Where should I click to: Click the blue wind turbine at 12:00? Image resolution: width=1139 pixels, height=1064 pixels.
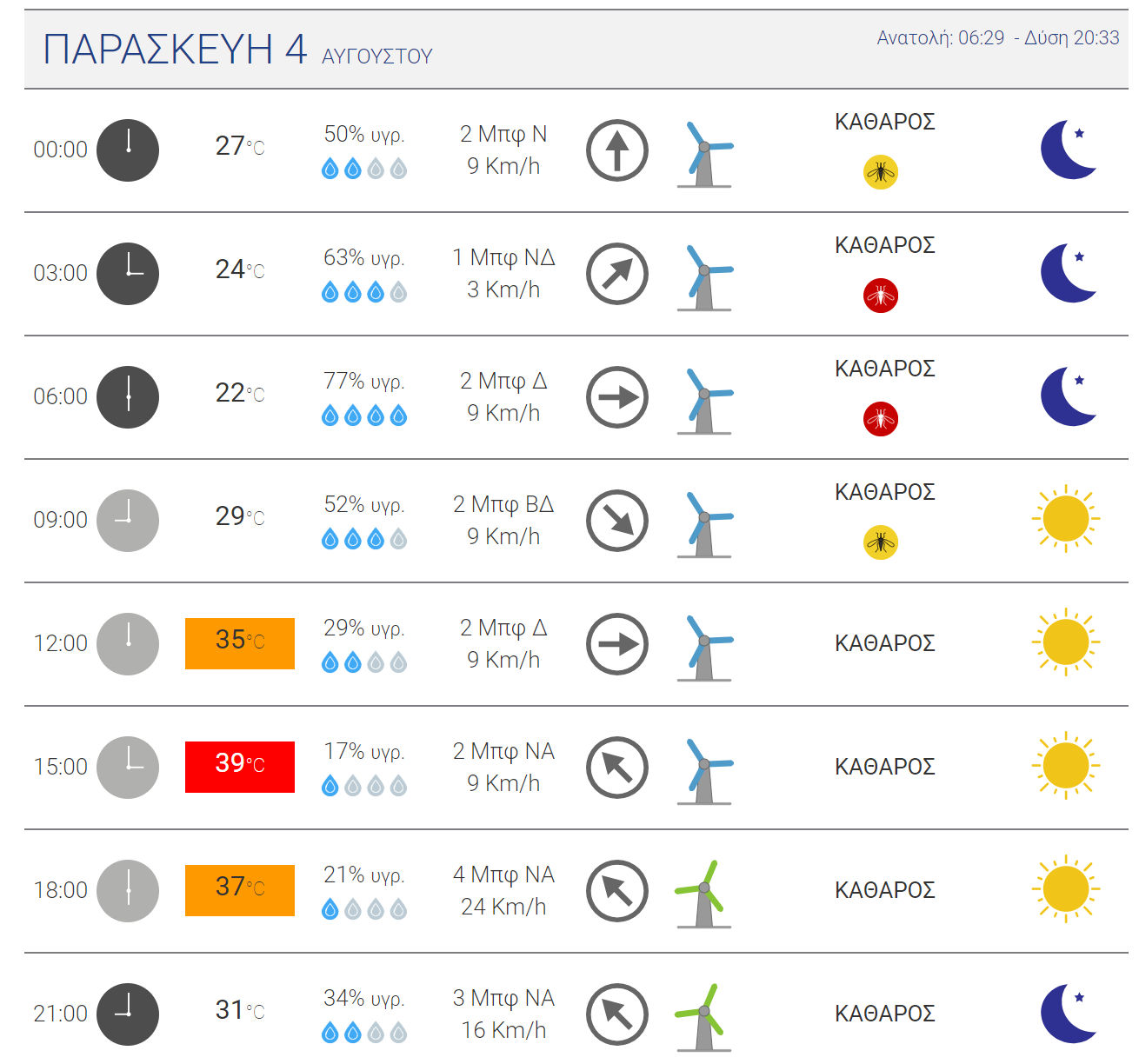[x=704, y=648]
